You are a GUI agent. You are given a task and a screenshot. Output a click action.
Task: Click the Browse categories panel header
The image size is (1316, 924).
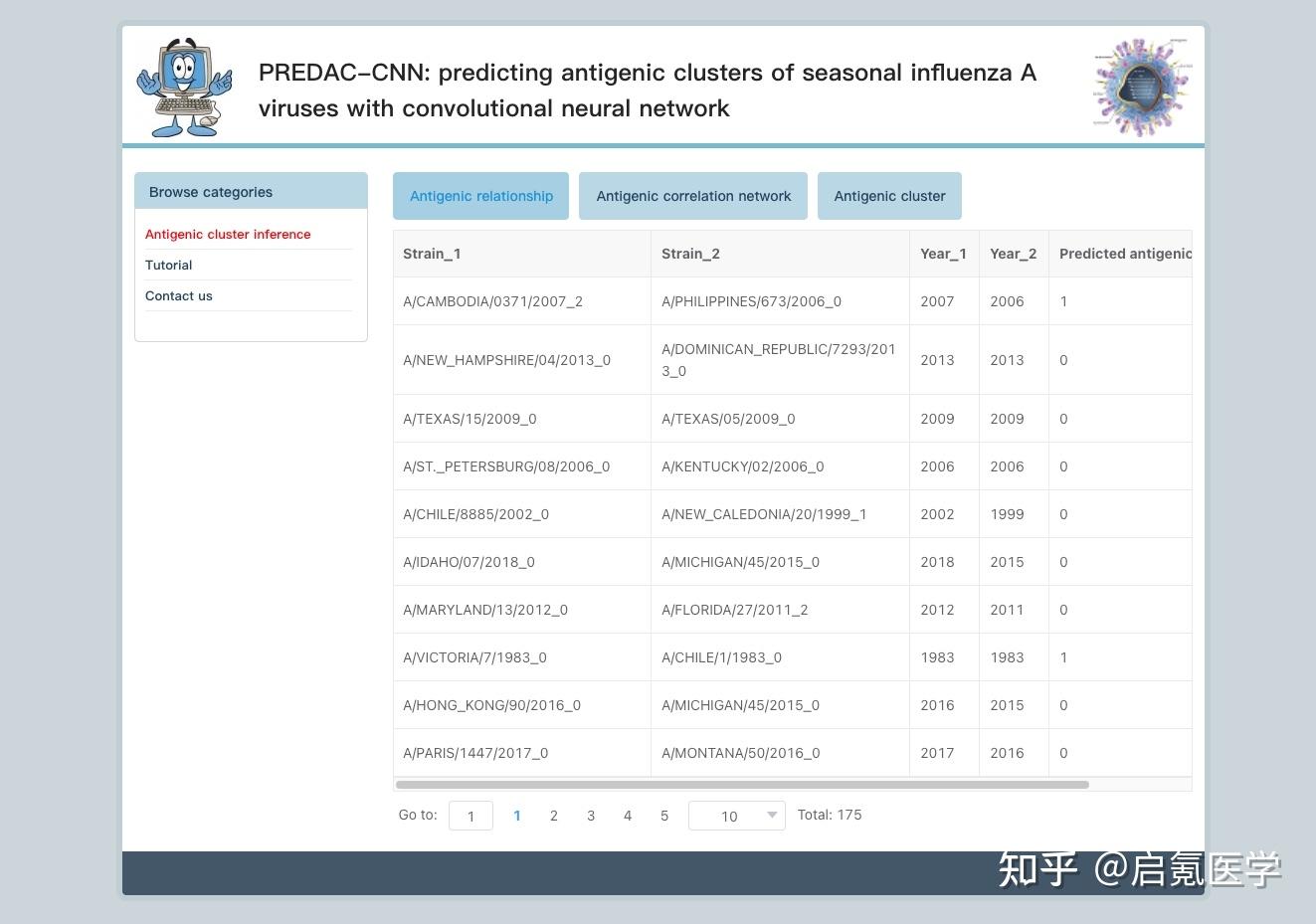tap(210, 192)
